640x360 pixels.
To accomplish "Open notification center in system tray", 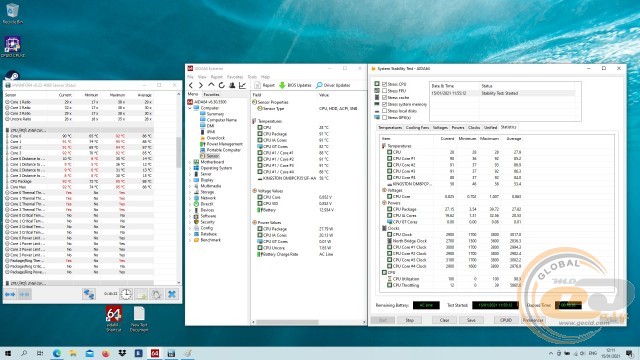I will pyautogui.click(x=630, y=353).
